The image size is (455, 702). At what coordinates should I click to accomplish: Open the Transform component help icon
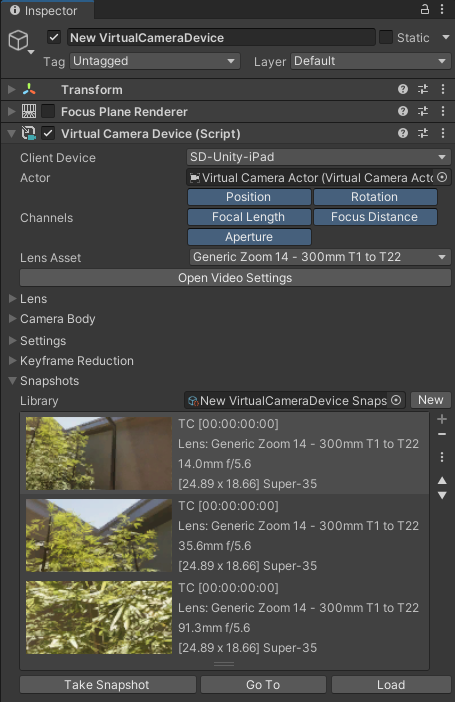click(x=403, y=89)
